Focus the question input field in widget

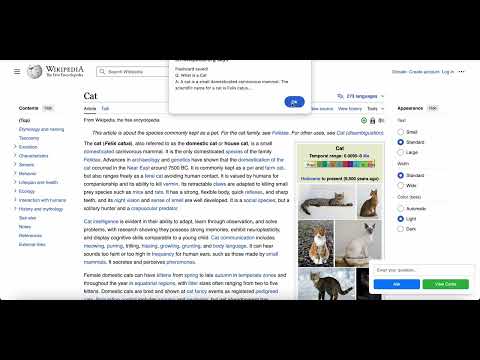(x=422, y=270)
